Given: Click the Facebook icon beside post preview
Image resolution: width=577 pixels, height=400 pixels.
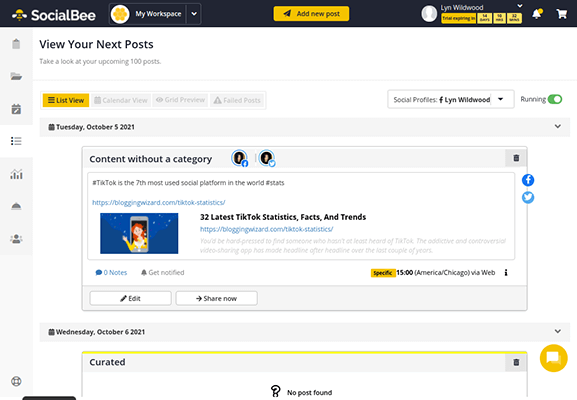Looking at the screenshot, I should [x=528, y=180].
